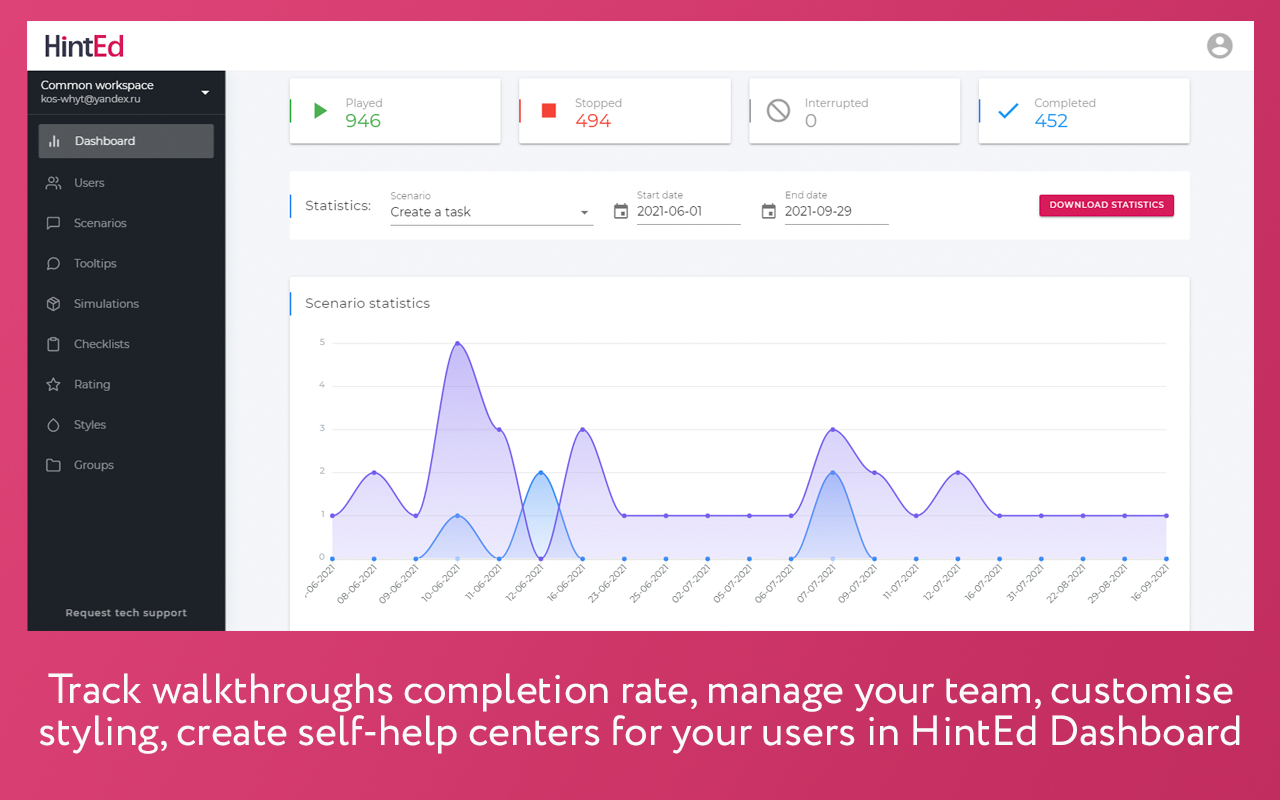The width and height of the screenshot is (1280, 800).
Task: Click the kos-whyt@yandex.ru workspace email
Action: click(90, 100)
